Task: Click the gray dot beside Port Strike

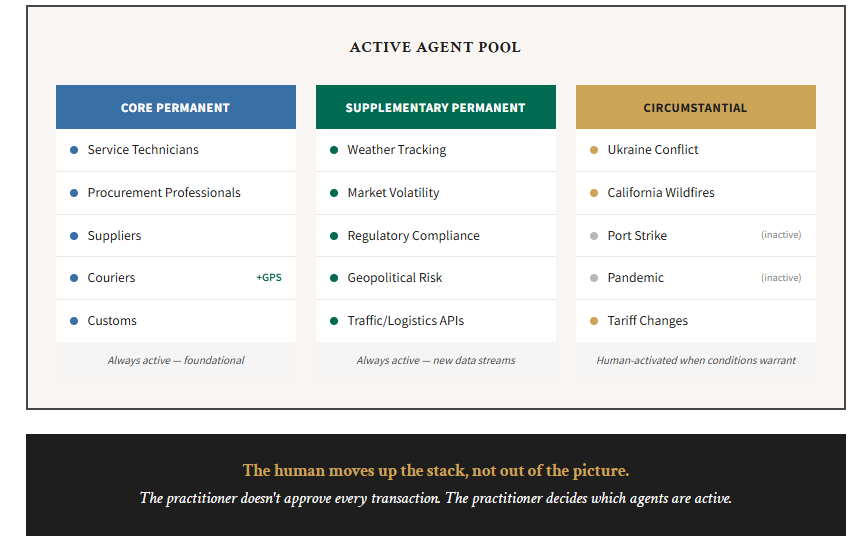Action: pyautogui.click(x=594, y=236)
